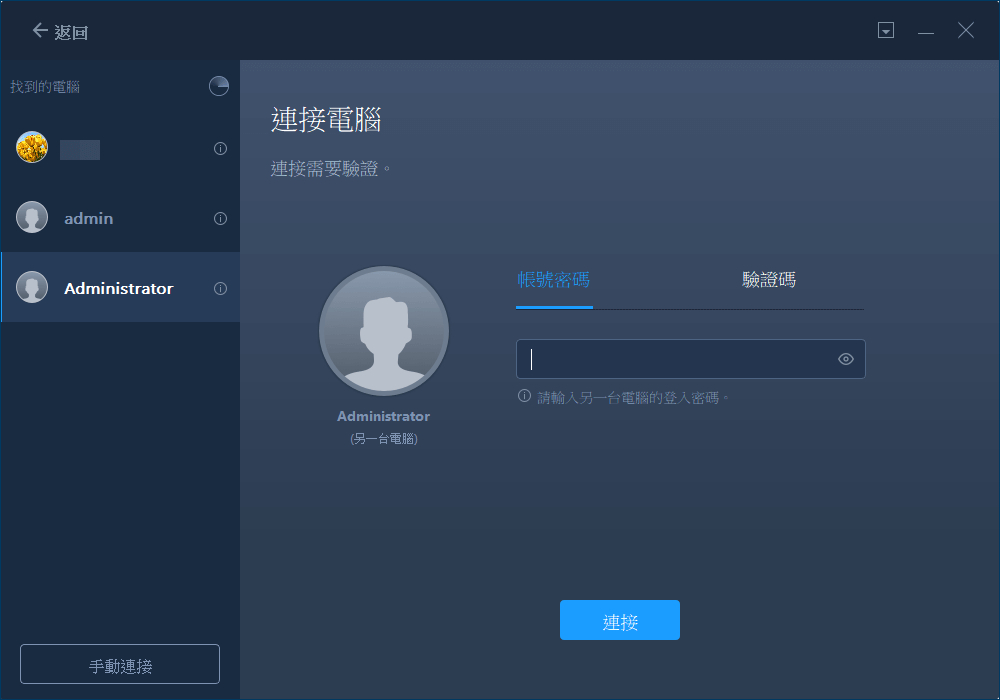Select Administrator in the computer list

[118, 288]
